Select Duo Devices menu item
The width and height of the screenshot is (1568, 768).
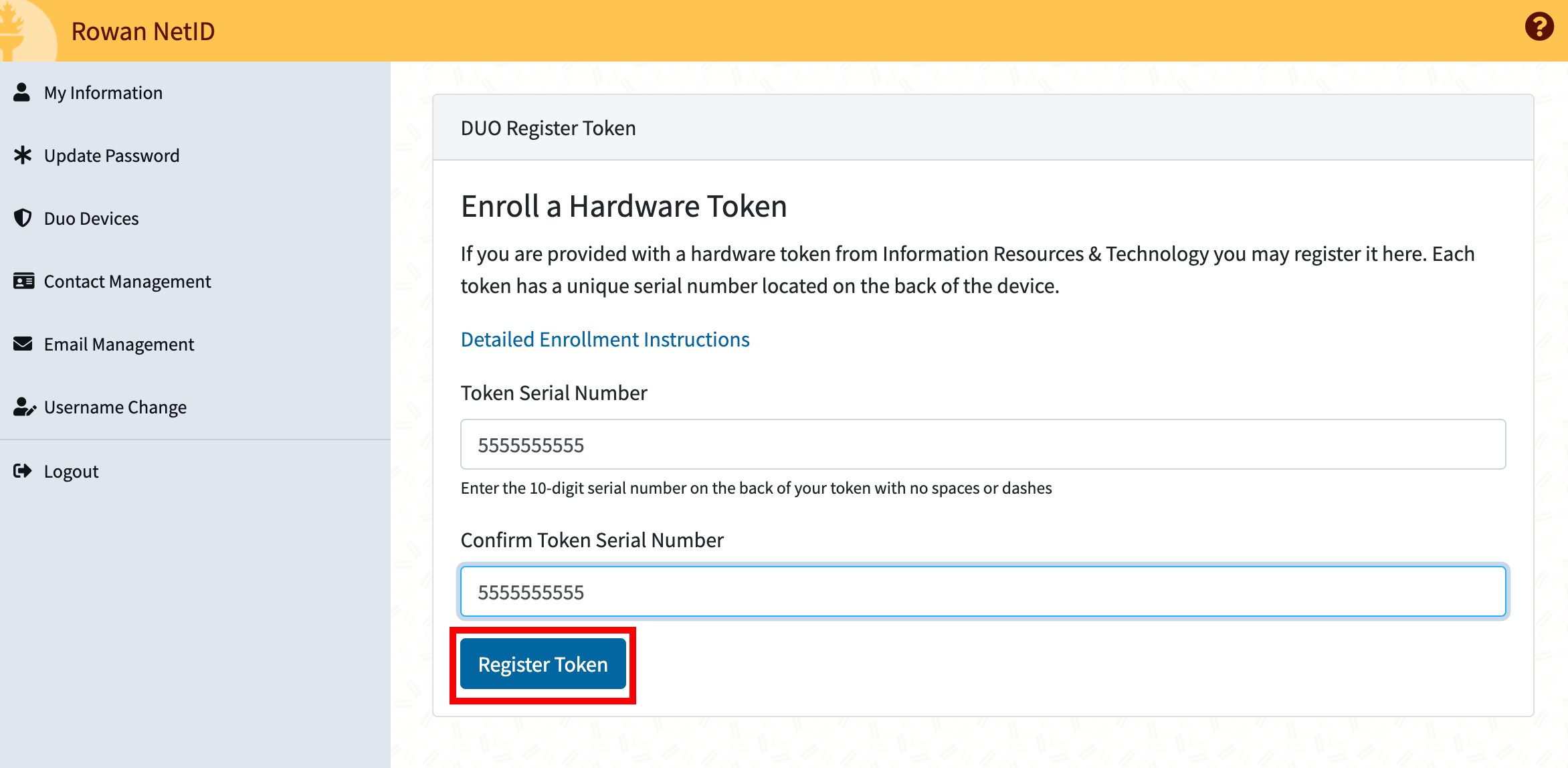[91, 219]
